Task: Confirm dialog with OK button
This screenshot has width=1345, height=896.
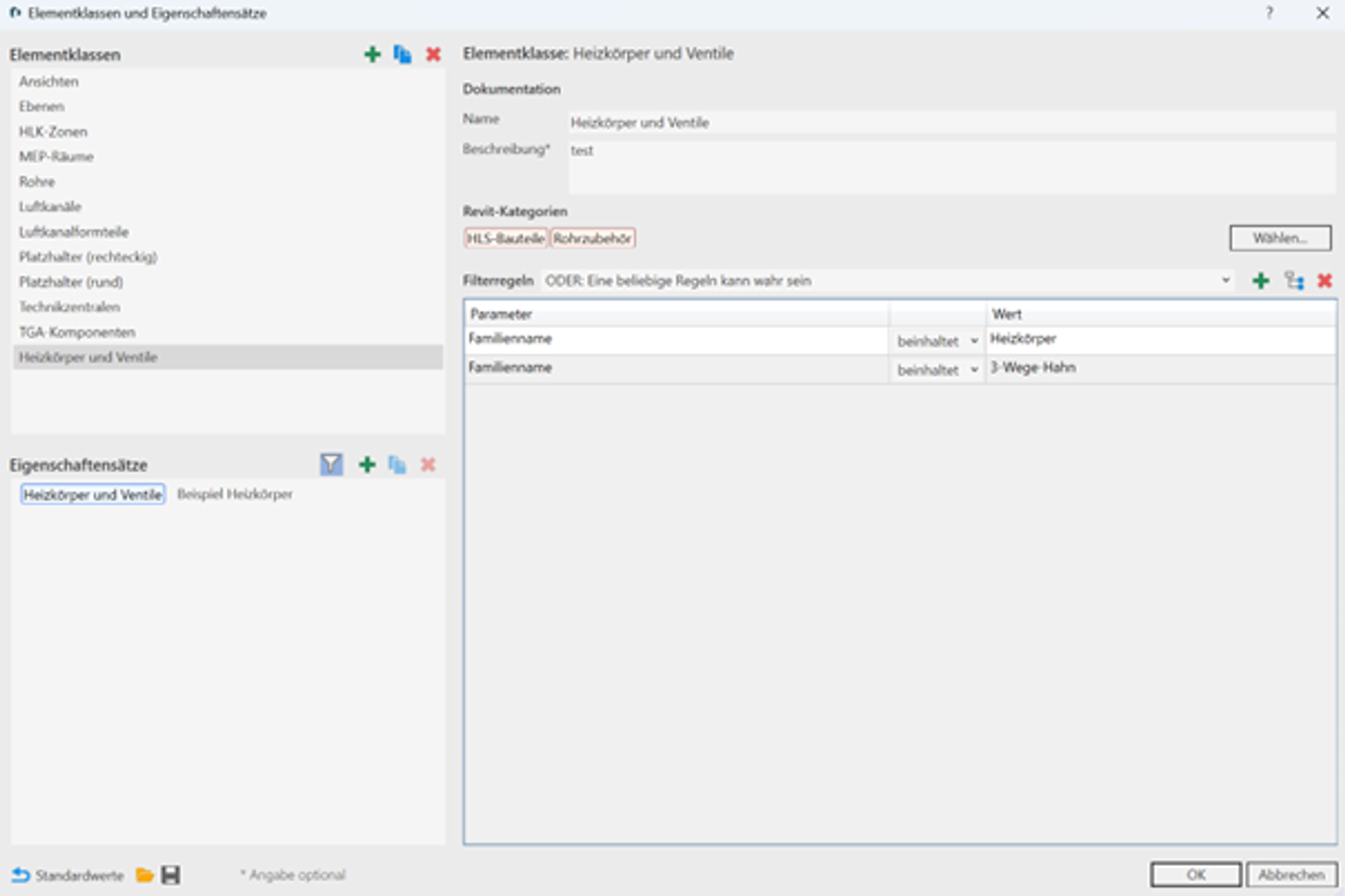Action: coord(1195,874)
